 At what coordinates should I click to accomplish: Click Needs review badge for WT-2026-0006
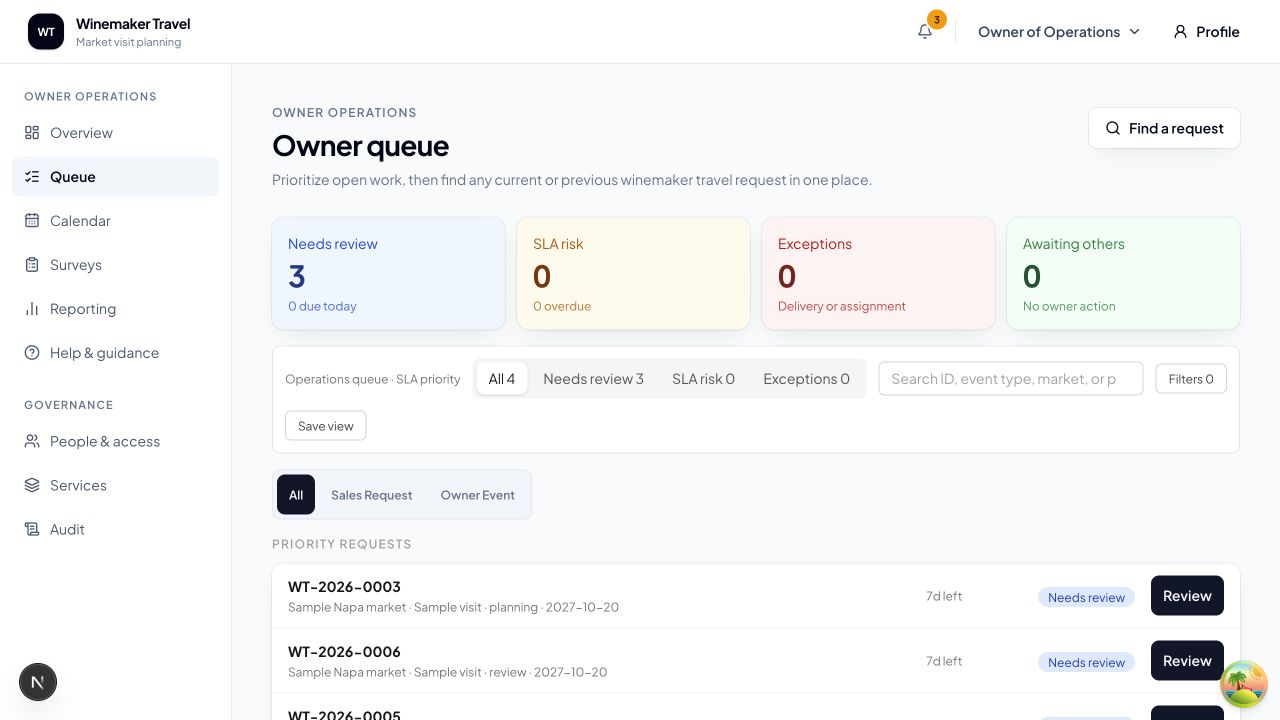(x=1086, y=662)
